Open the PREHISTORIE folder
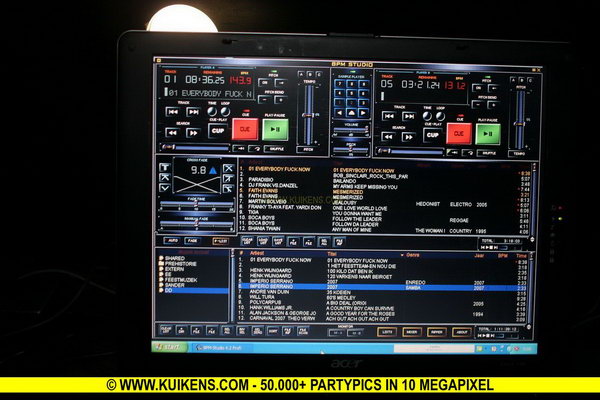 [x=178, y=264]
